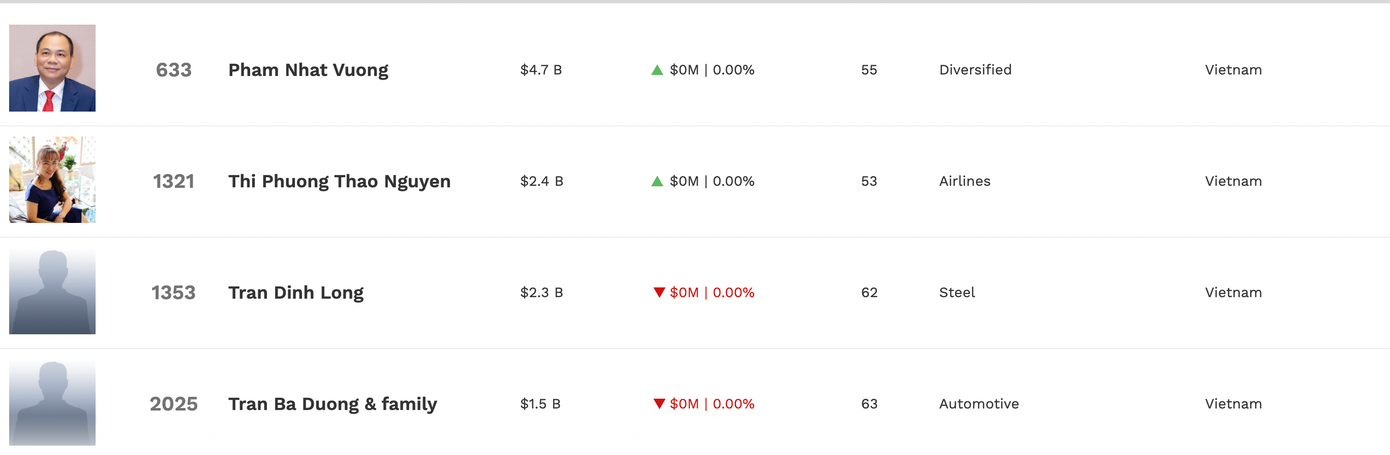Select the Tran Dinh Long name

pyautogui.click(x=296, y=292)
